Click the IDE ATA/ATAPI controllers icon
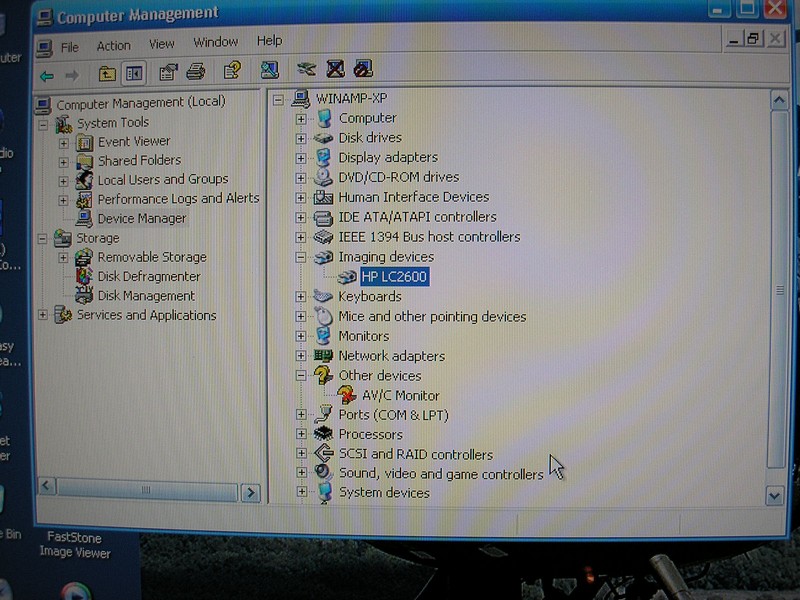The image size is (800, 600). [323, 217]
